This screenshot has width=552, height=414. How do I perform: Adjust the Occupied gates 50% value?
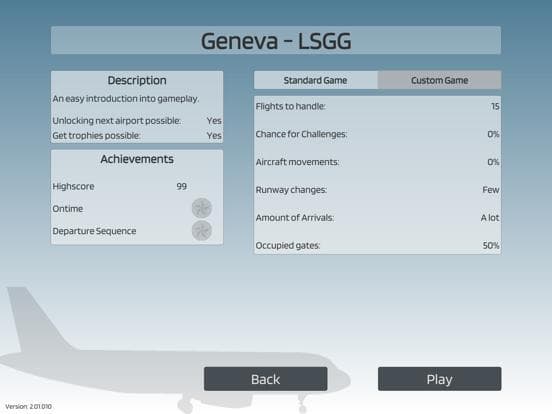(x=491, y=245)
